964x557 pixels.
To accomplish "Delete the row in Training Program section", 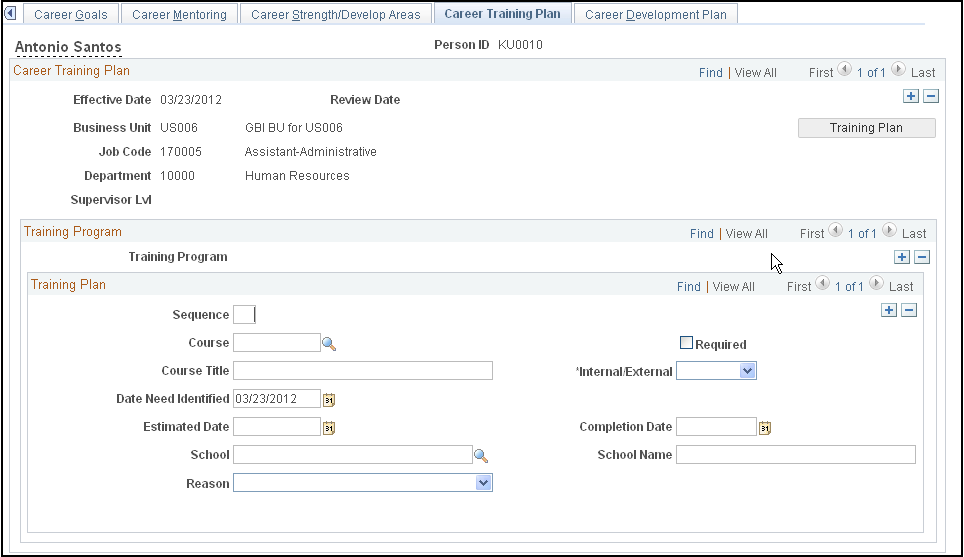I will click(922, 258).
